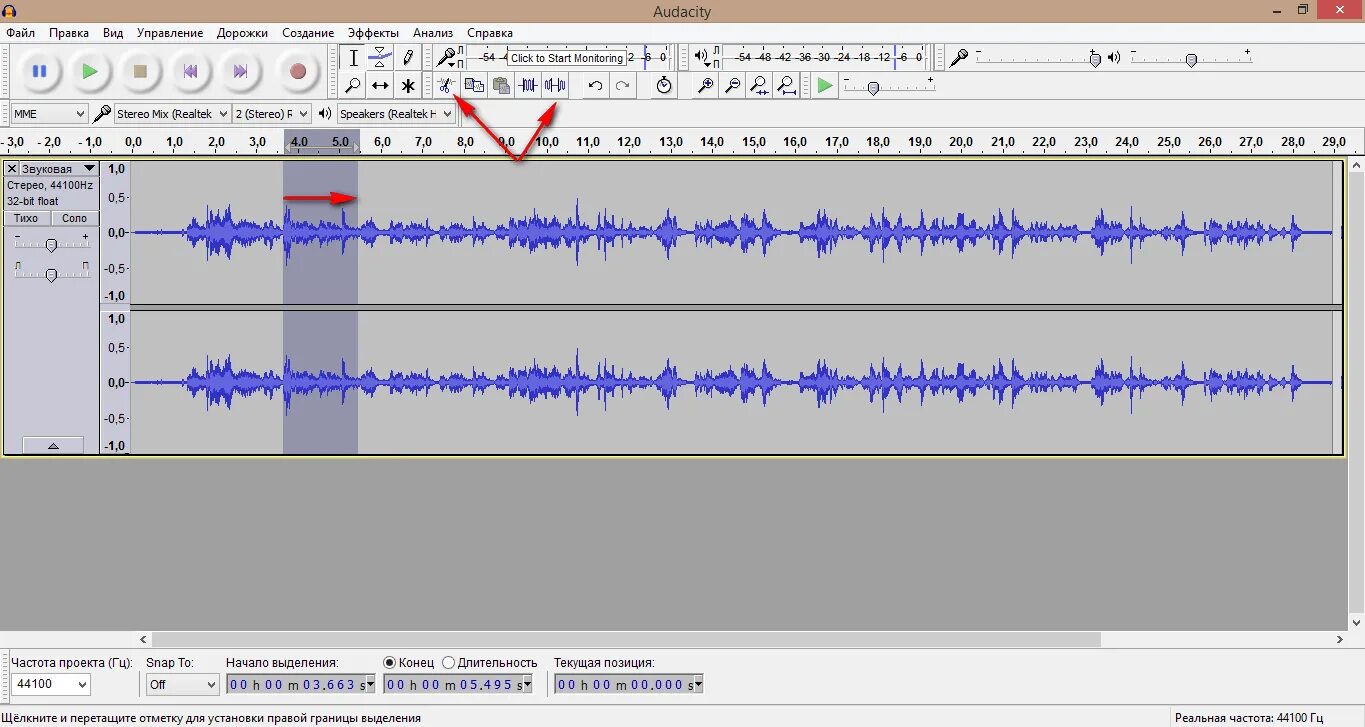Select the Selection (I-beam) tool

[x=353, y=58]
